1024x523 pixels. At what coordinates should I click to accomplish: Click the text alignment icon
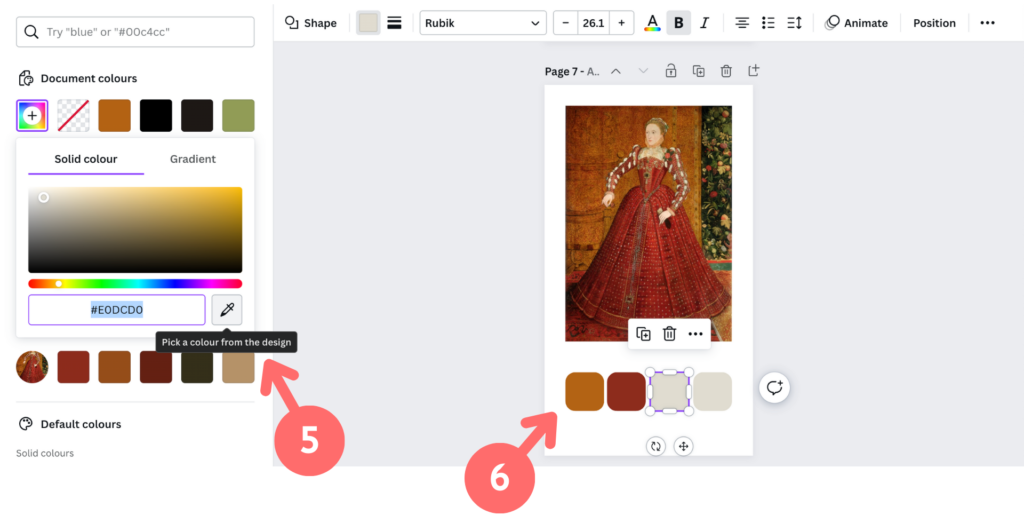(742, 23)
